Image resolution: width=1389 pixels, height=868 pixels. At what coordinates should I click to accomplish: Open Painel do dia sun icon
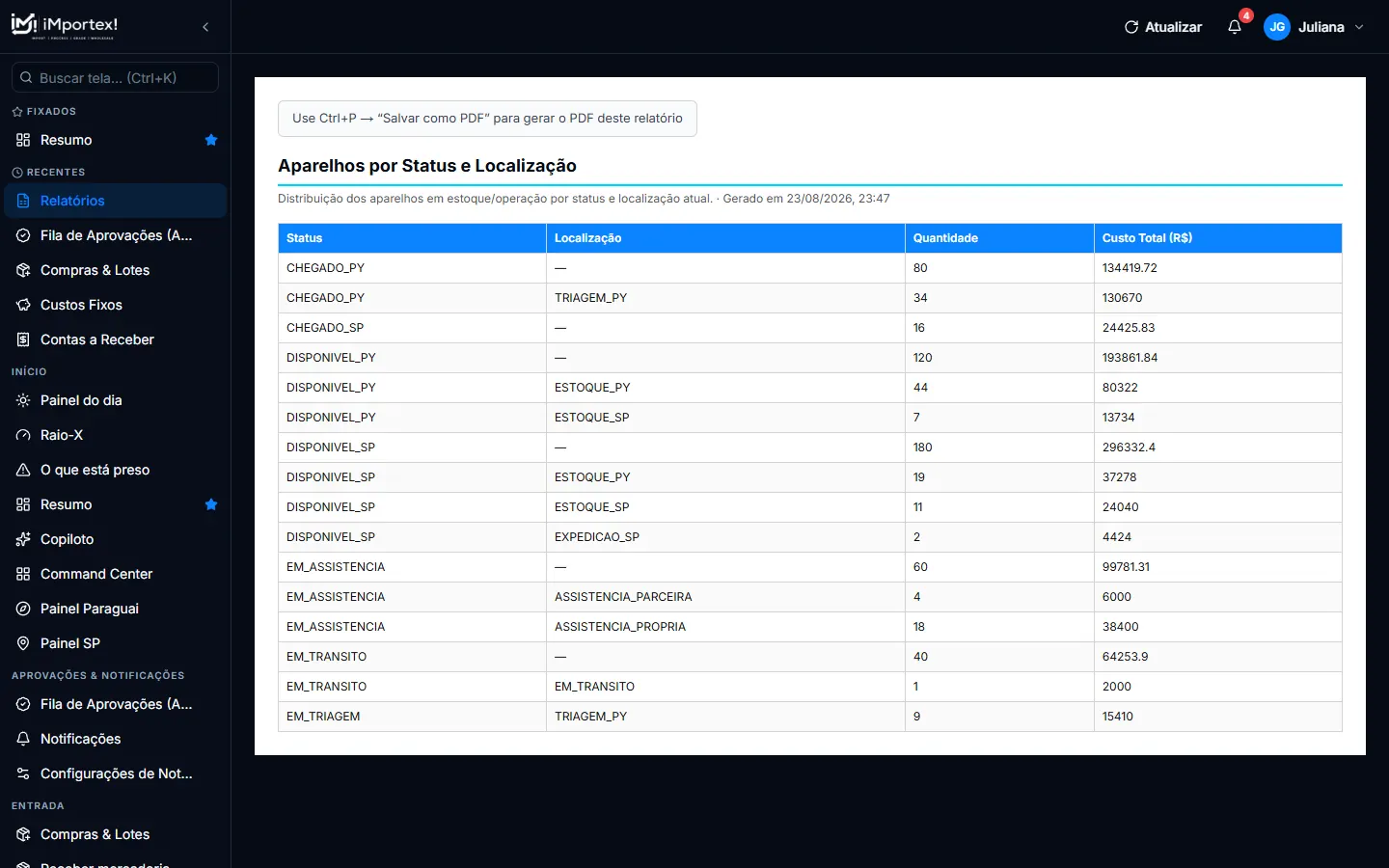(x=23, y=400)
